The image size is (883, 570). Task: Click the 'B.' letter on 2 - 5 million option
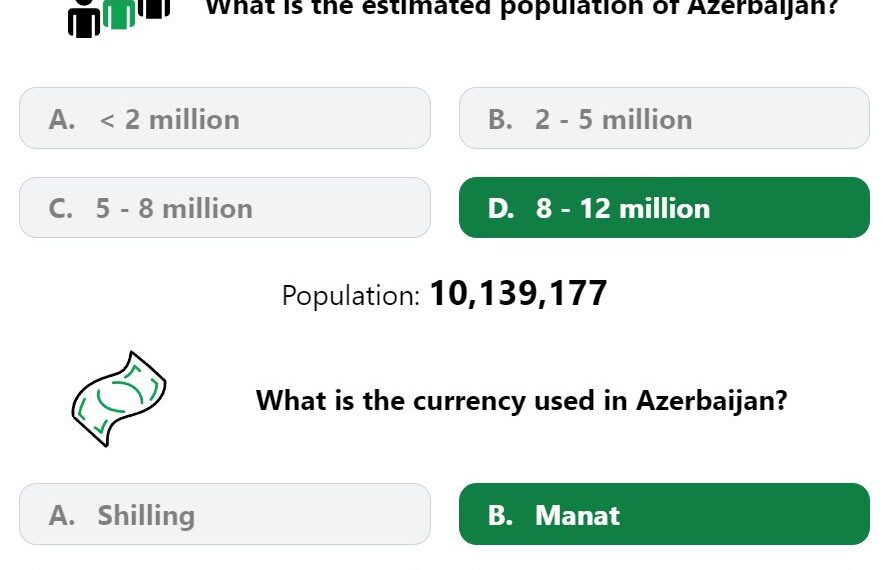(x=501, y=119)
